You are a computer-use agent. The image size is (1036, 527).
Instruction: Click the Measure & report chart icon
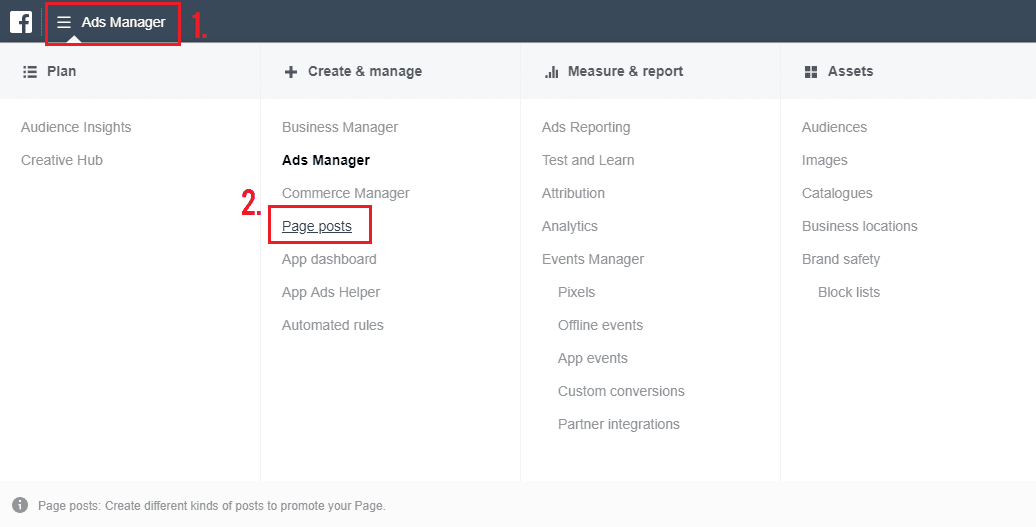coord(551,71)
